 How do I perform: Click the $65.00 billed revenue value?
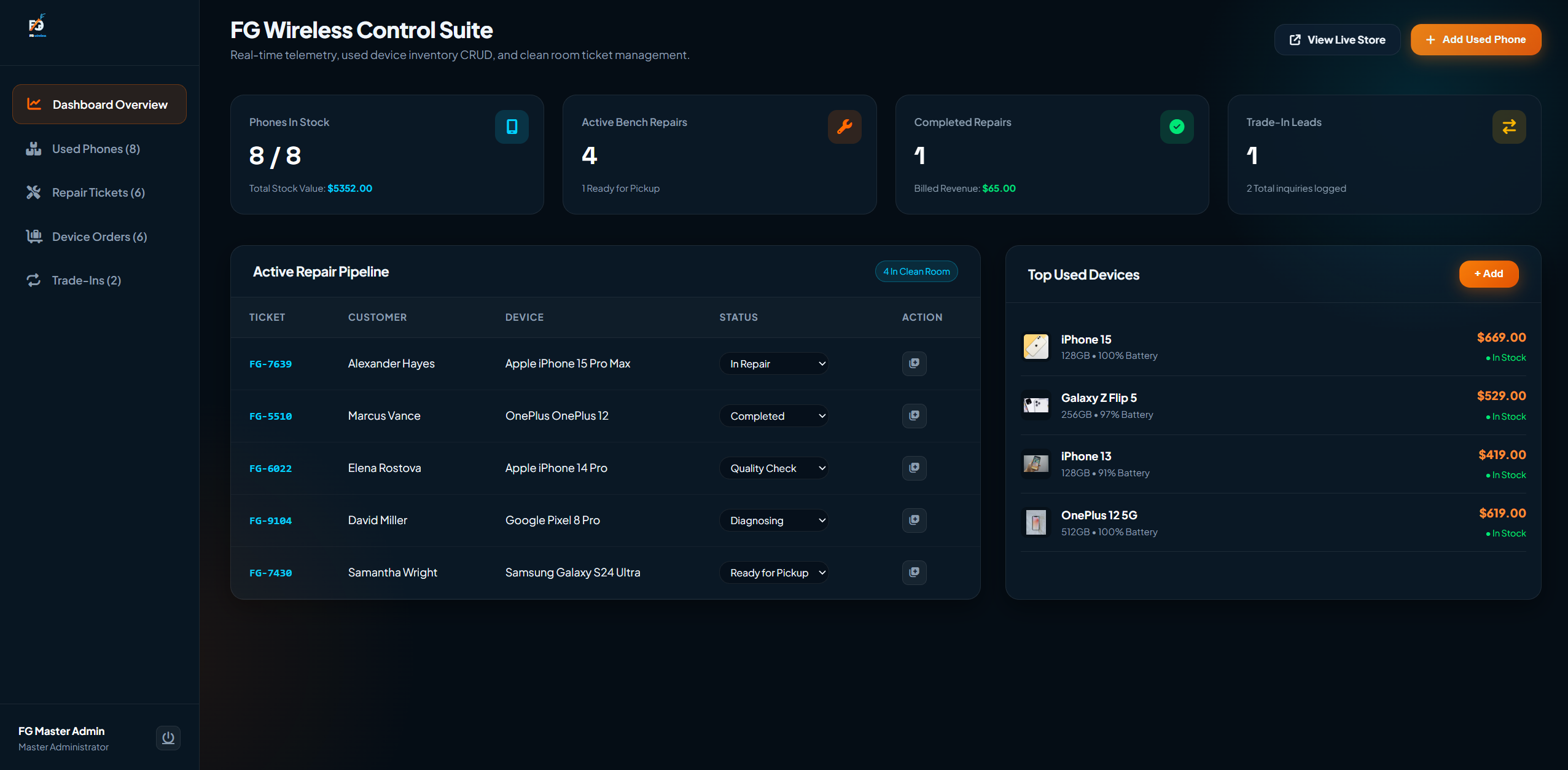pos(999,189)
